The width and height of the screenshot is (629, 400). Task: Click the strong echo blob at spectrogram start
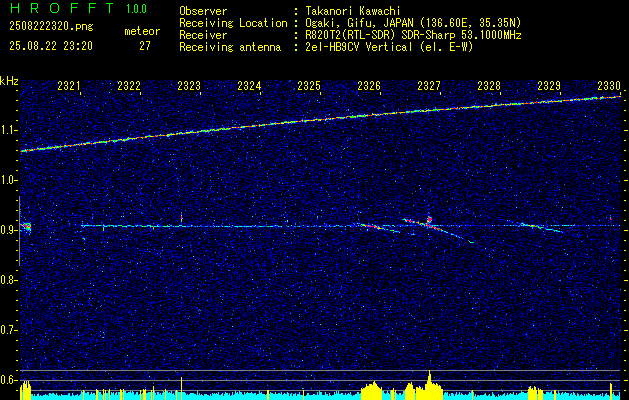point(26,227)
